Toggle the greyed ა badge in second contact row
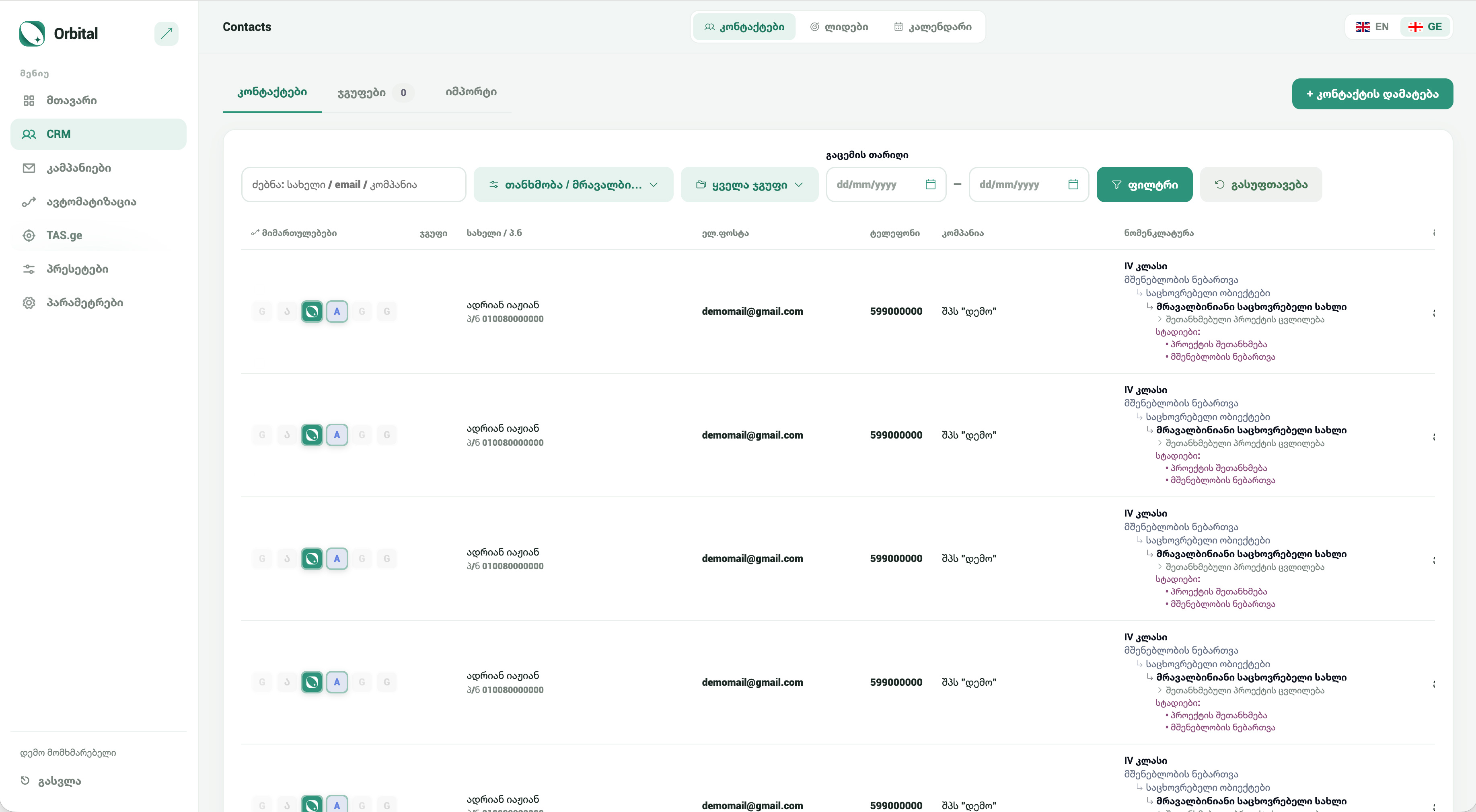Viewport: 1476px width, 812px height. point(287,435)
